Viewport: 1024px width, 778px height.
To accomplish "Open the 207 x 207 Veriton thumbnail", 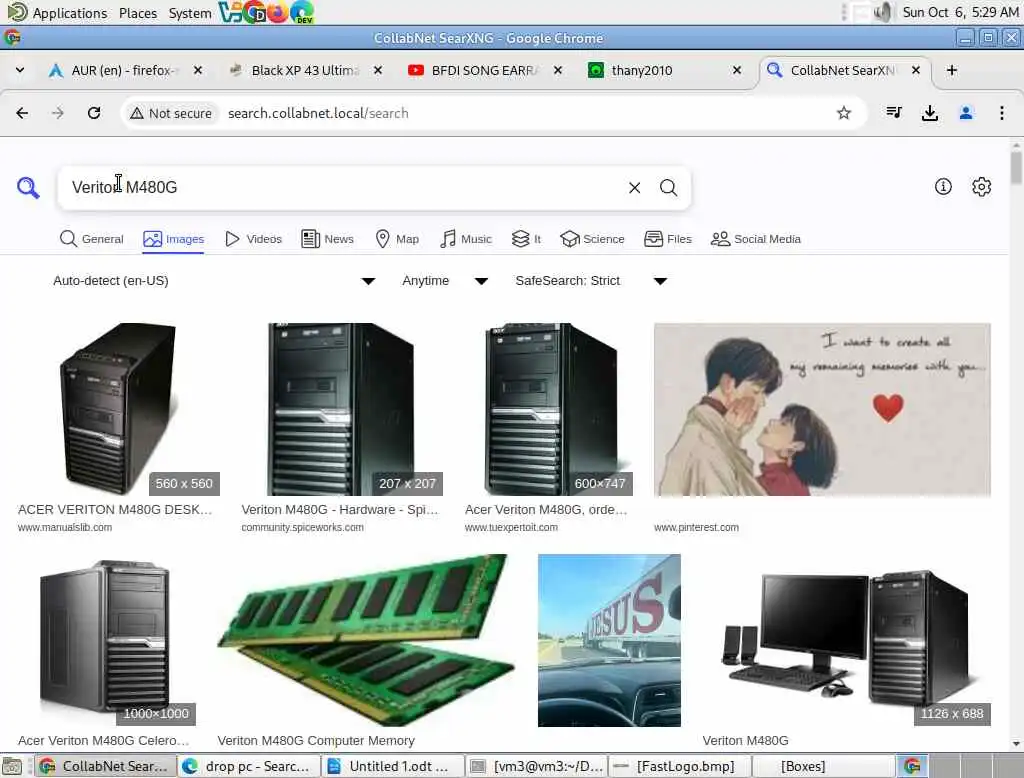I will coord(342,409).
